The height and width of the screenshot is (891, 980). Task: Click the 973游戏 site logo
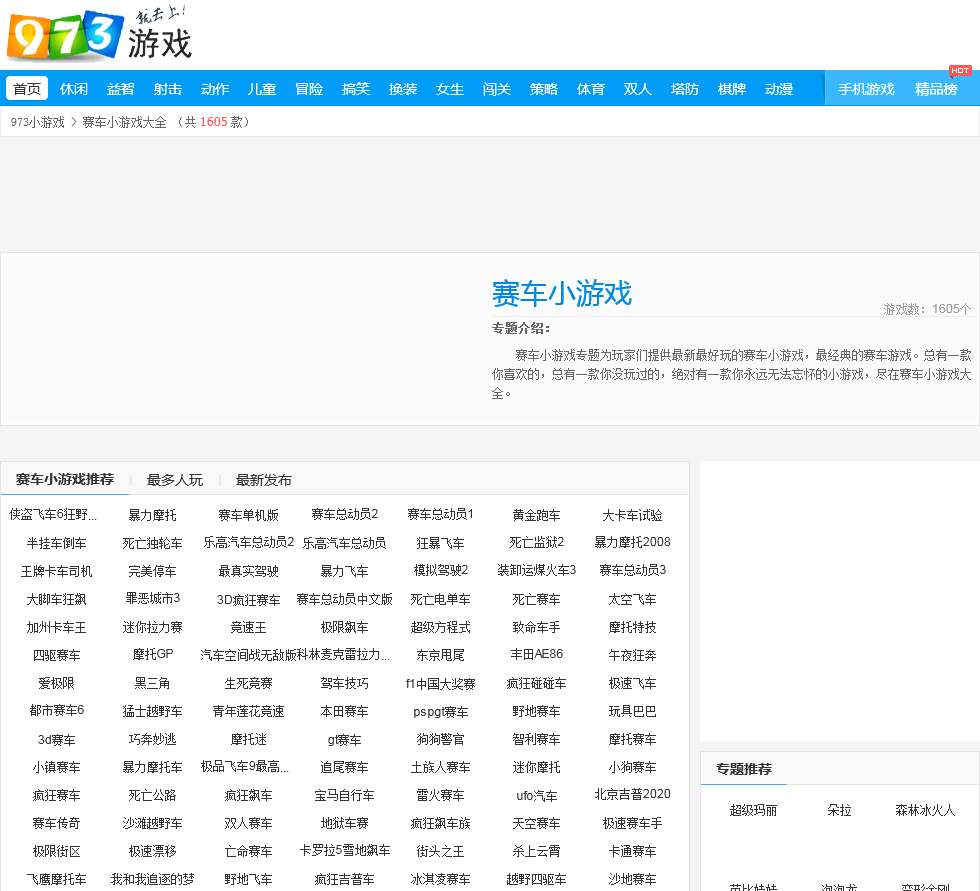[x=98, y=35]
